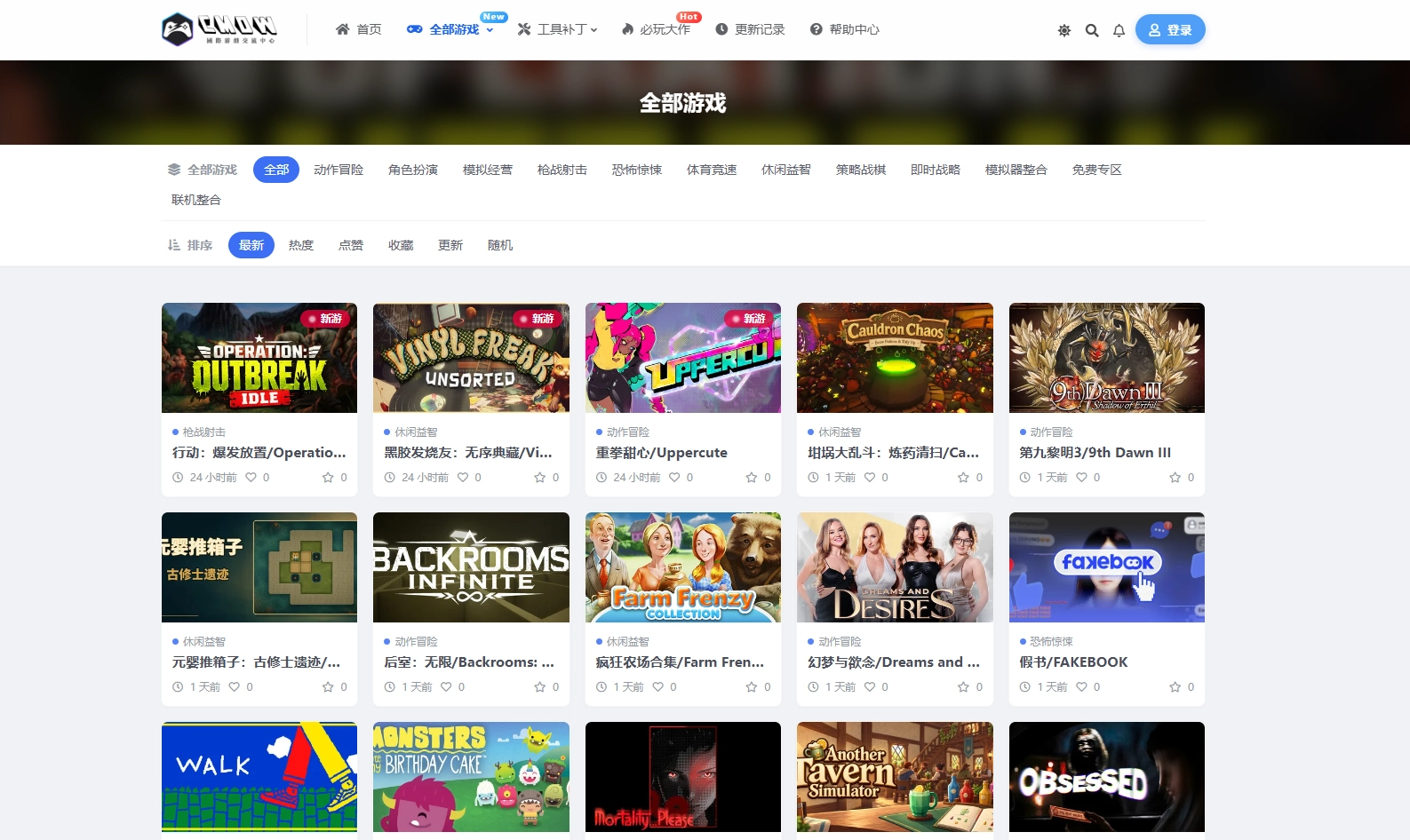Click heart icon on Dreams and Desires card
This screenshot has height=840, width=1410.
coord(870,687)
